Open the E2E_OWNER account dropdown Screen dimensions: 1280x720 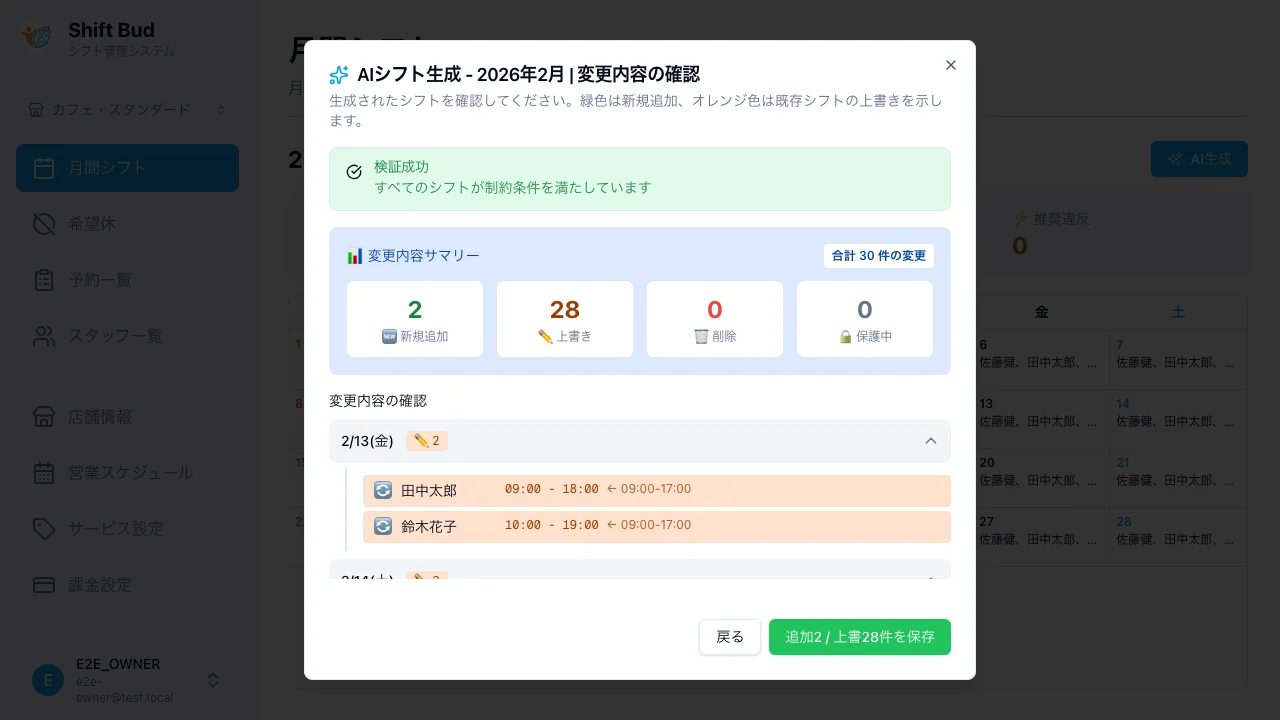(128, 680)
